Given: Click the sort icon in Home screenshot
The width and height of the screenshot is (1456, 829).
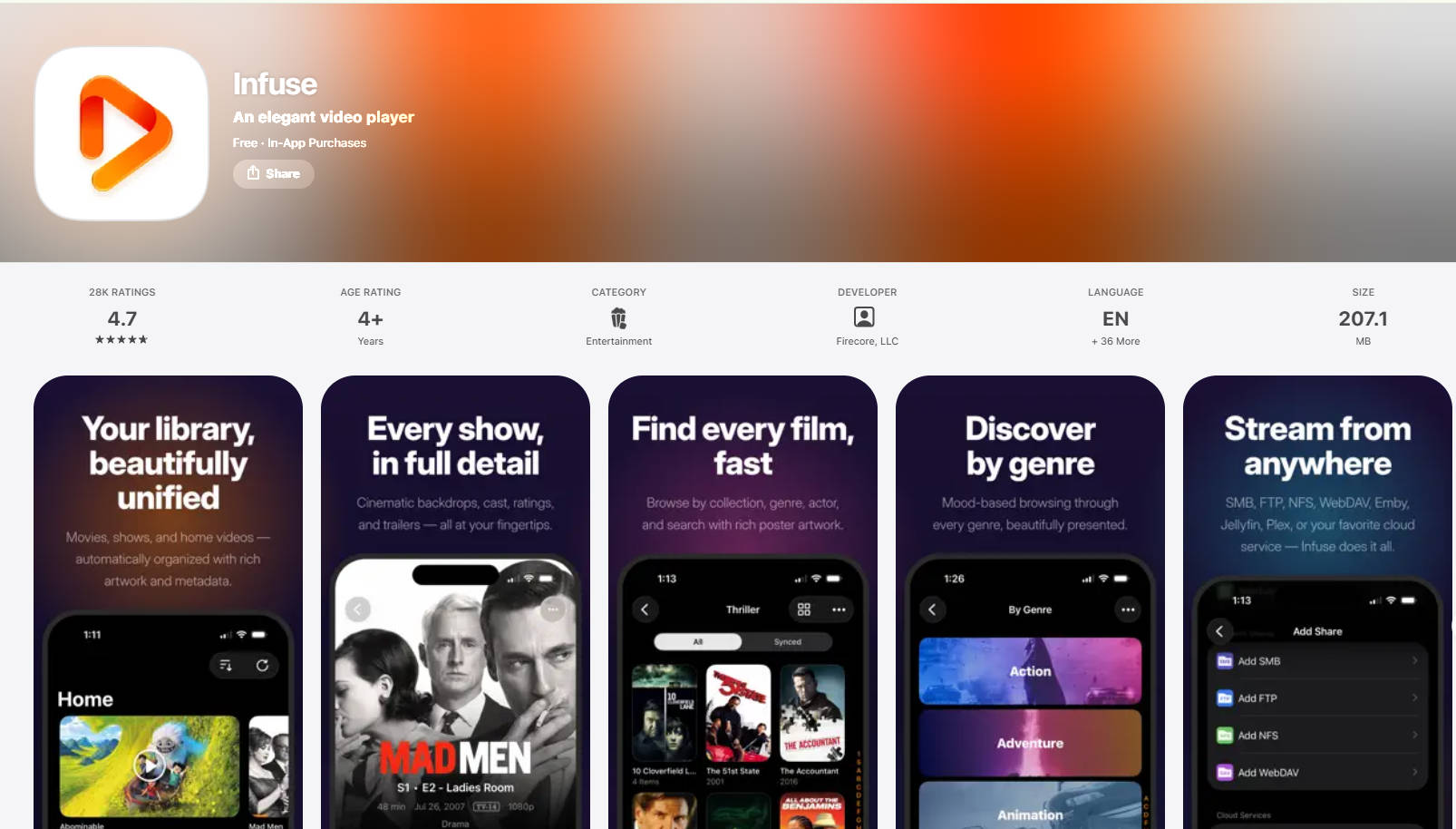Looking at the screenshot, I should pyautogui.click(x=226, y=665).
